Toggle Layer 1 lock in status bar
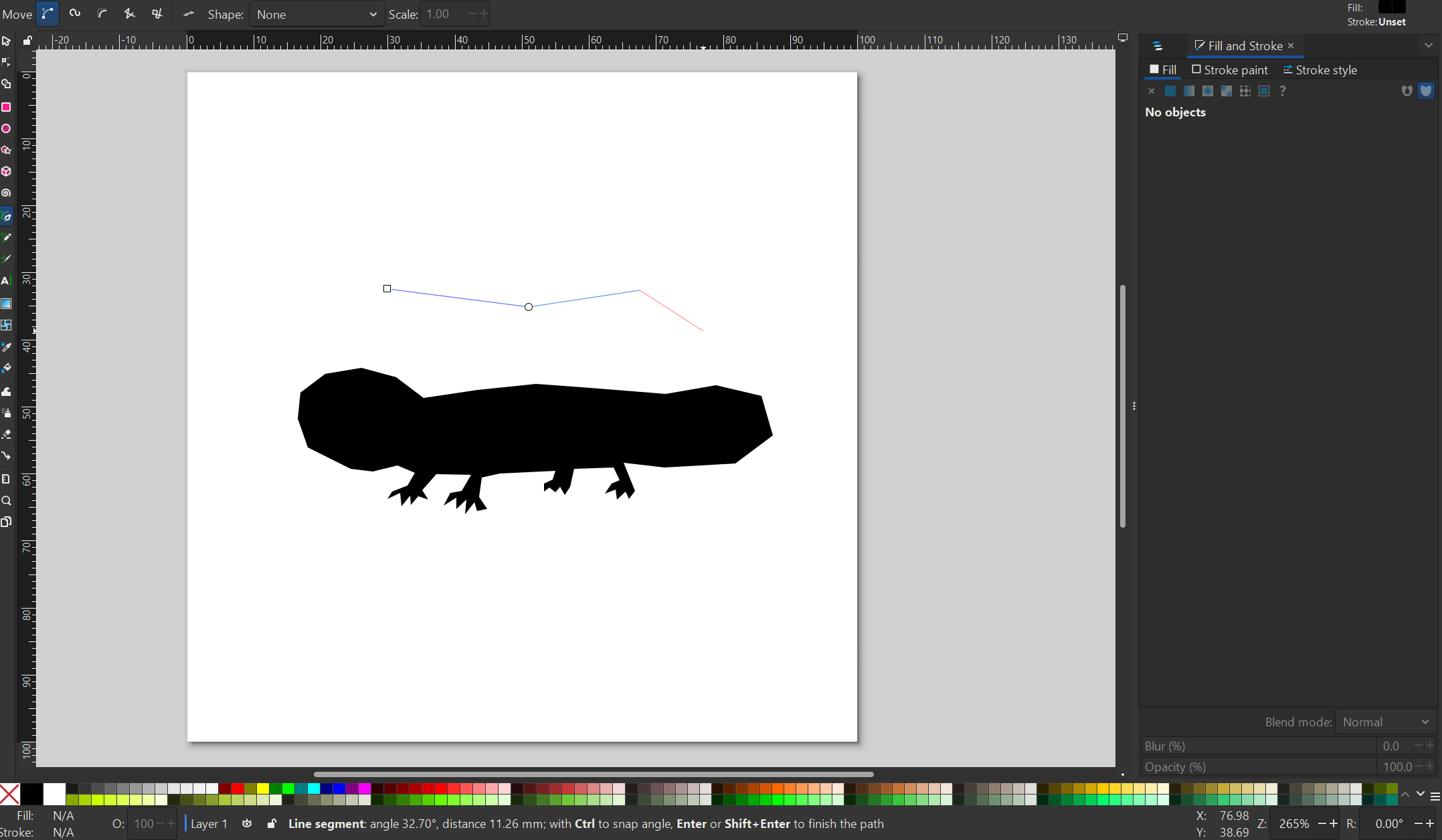 (x=272, y=823)
